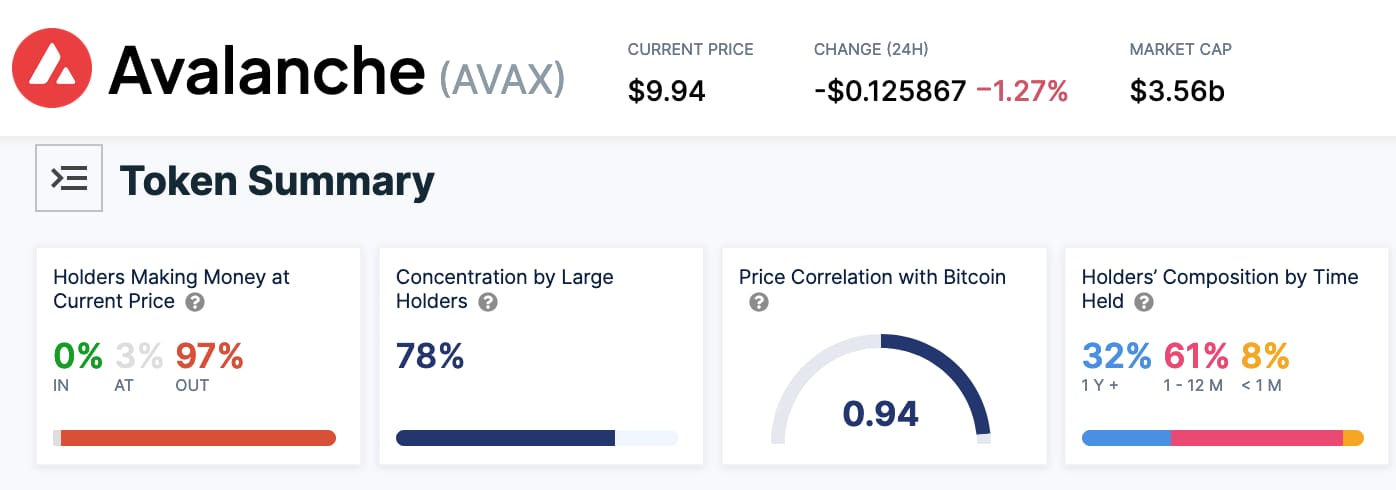
Task: Open help icon for Price Correlation with Bitcoin
Action: (x=759, y=302)
